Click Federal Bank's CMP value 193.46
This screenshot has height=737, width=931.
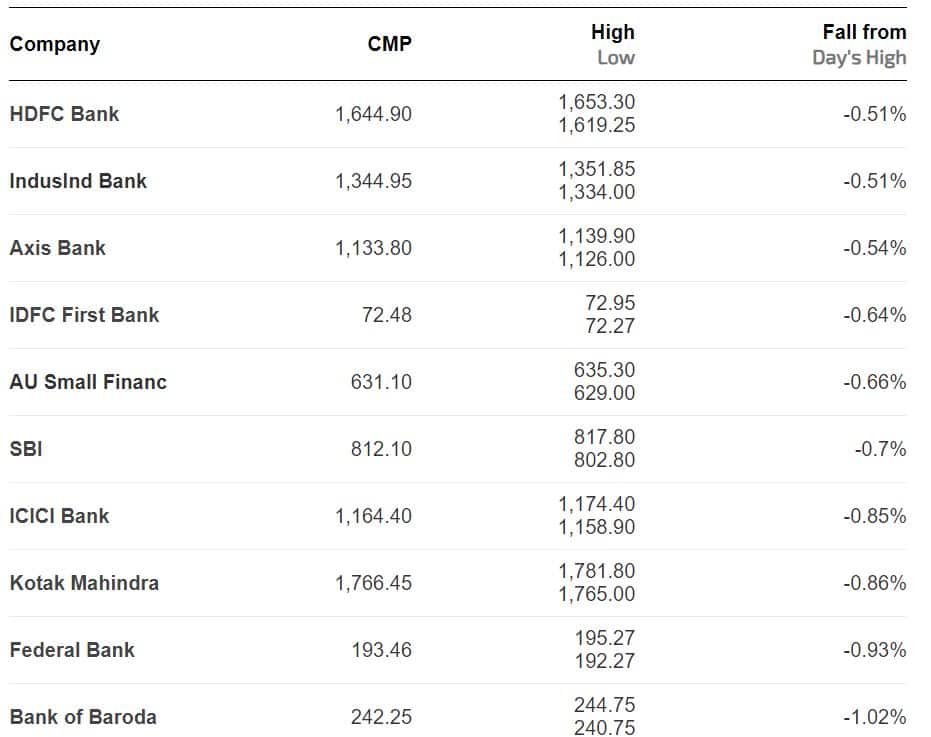[381, 650]
